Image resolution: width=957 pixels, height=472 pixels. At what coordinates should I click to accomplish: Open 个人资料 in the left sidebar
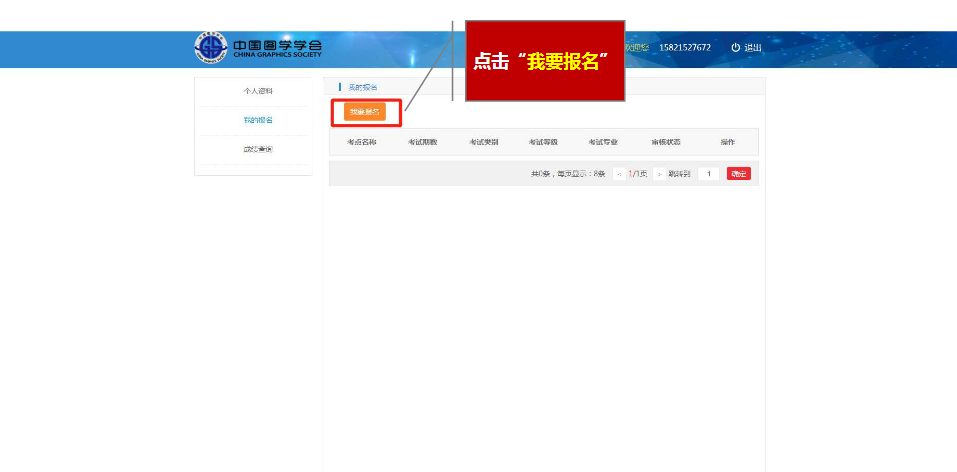(257, 91)
